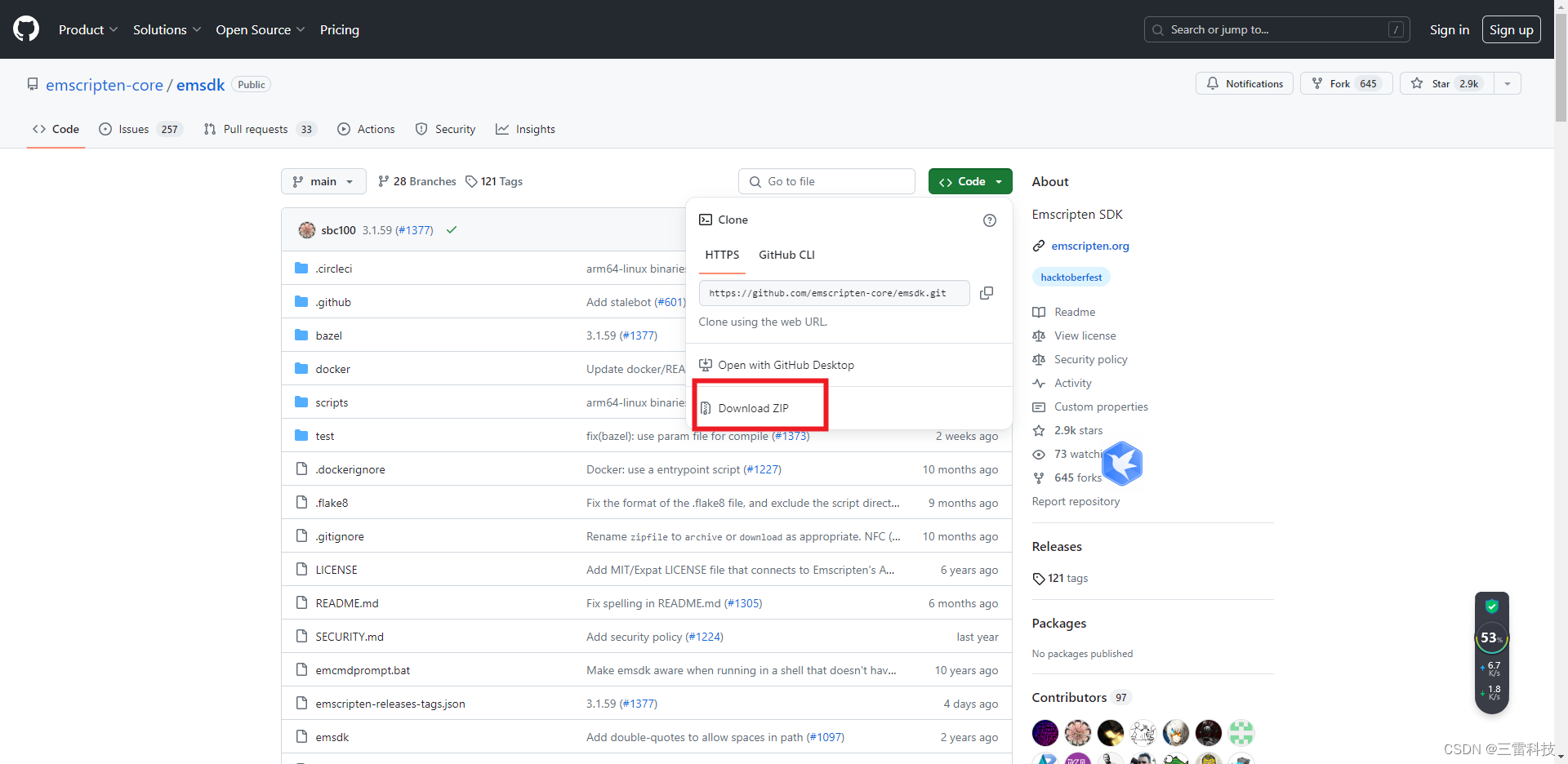
Task: Open the Issues tab
Action: 140,129
